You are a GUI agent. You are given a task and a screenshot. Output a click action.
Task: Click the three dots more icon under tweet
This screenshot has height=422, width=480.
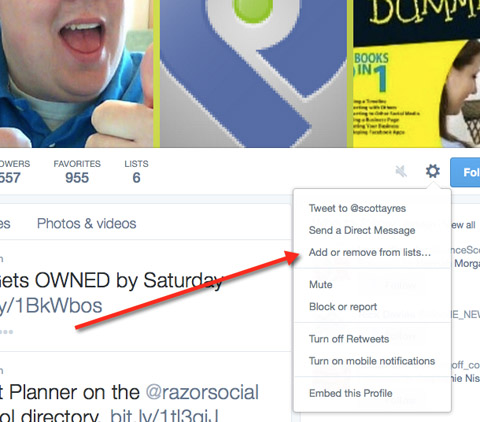coord(6,332)
